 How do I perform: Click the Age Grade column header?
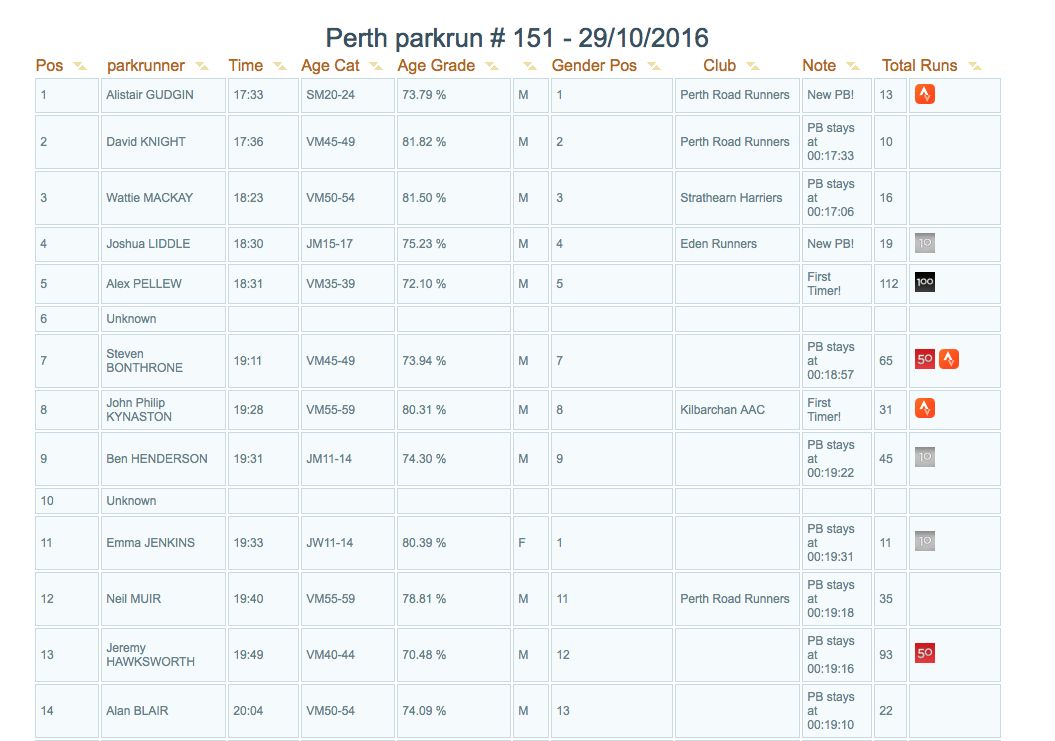(436, 65)
